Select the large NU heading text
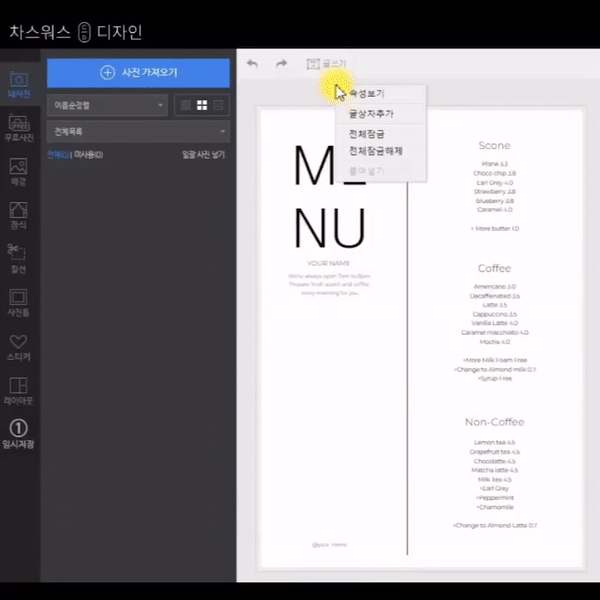This screenshot has width=600, height=600. (x=330, y=228)
